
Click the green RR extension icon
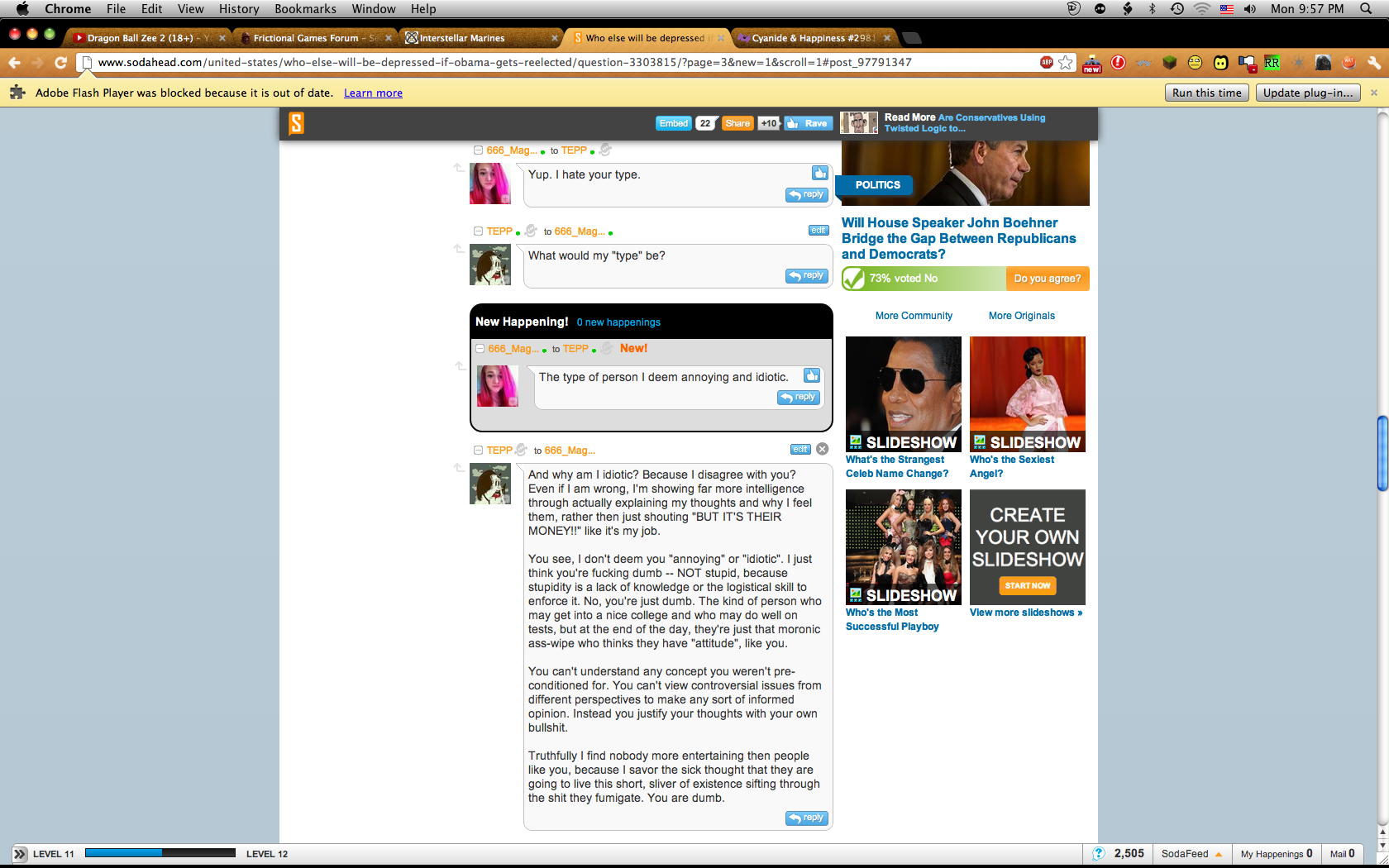point(1272,63)
